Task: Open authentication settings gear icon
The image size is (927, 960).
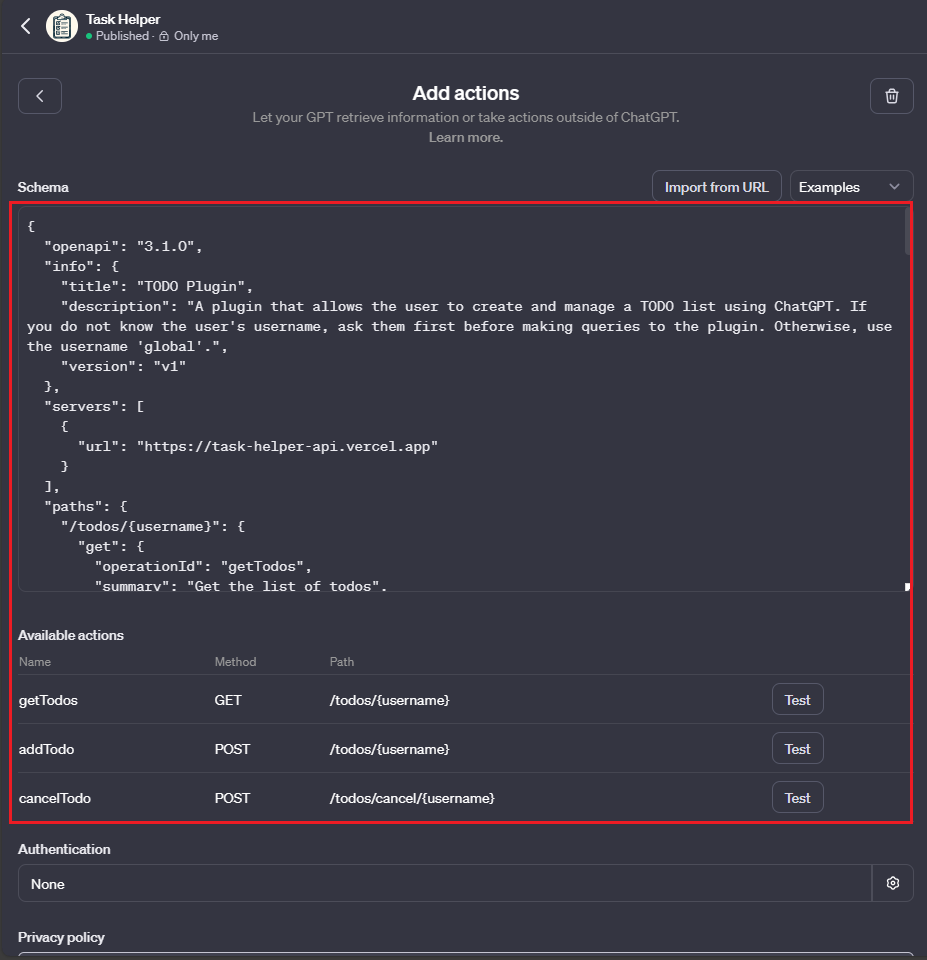Action: pyautogui.click(x=893, y=883)
